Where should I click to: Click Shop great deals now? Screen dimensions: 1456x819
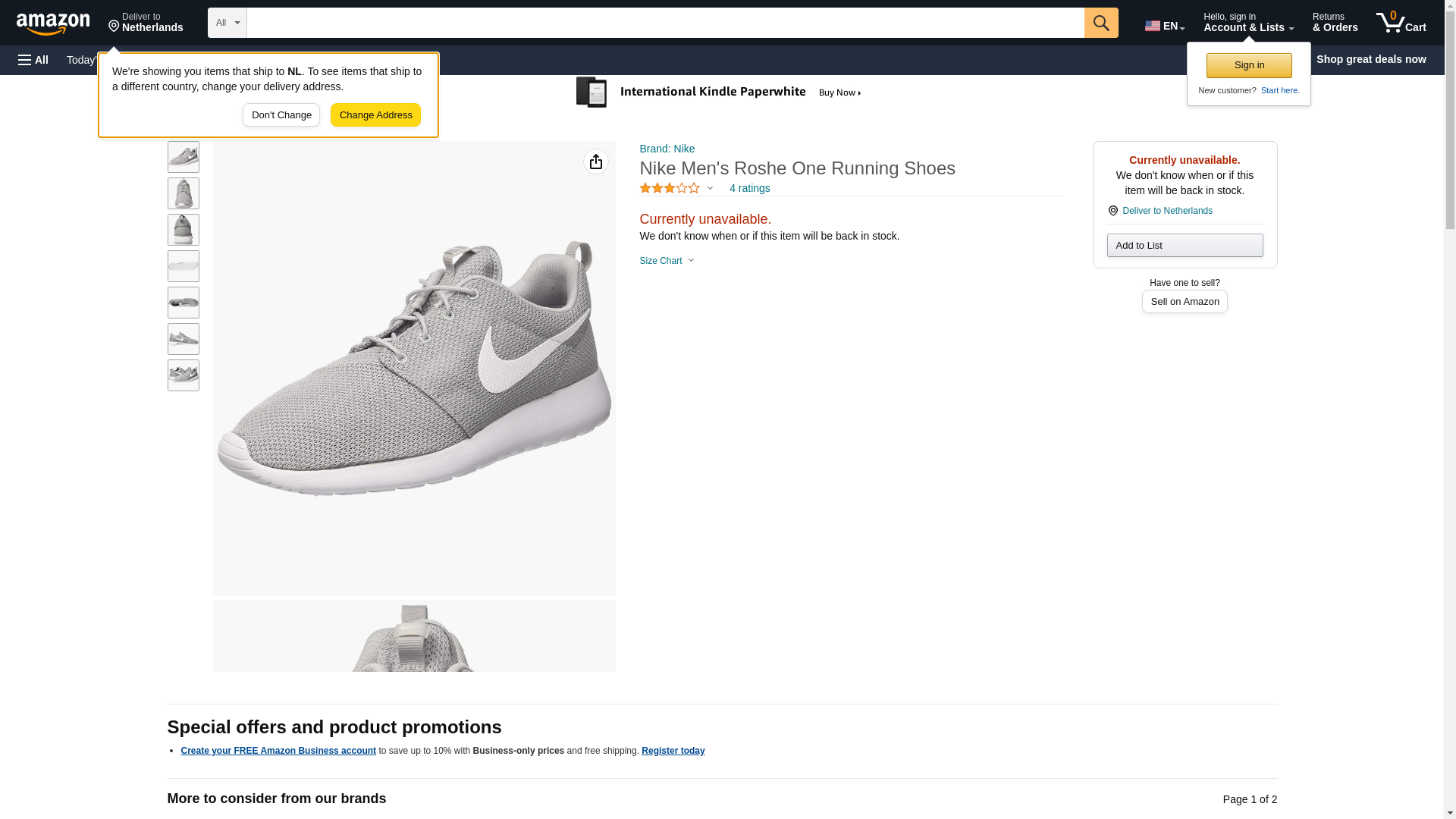click(1370, 59)
